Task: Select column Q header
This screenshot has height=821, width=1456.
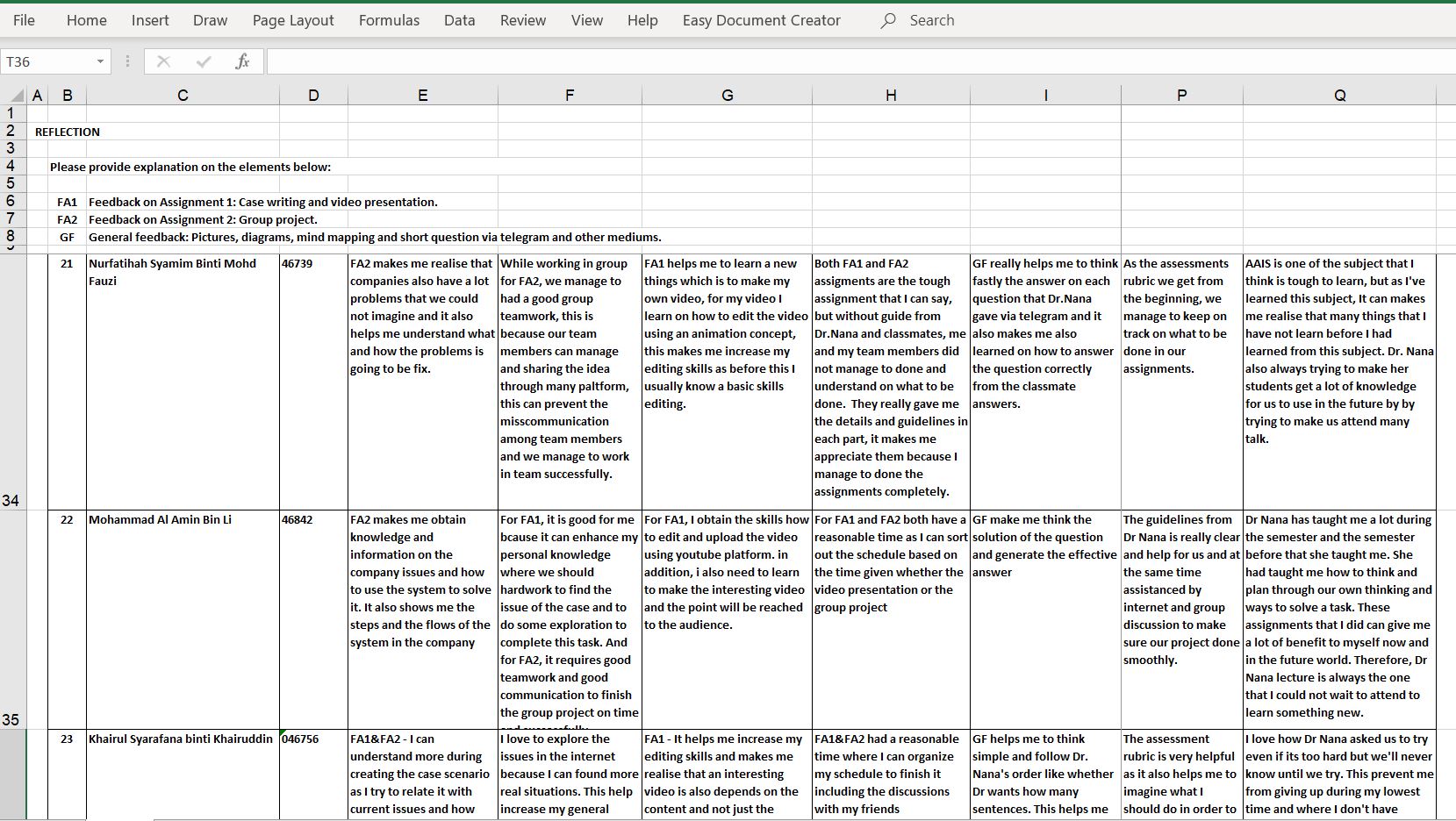Action: tap(1340, 96)
